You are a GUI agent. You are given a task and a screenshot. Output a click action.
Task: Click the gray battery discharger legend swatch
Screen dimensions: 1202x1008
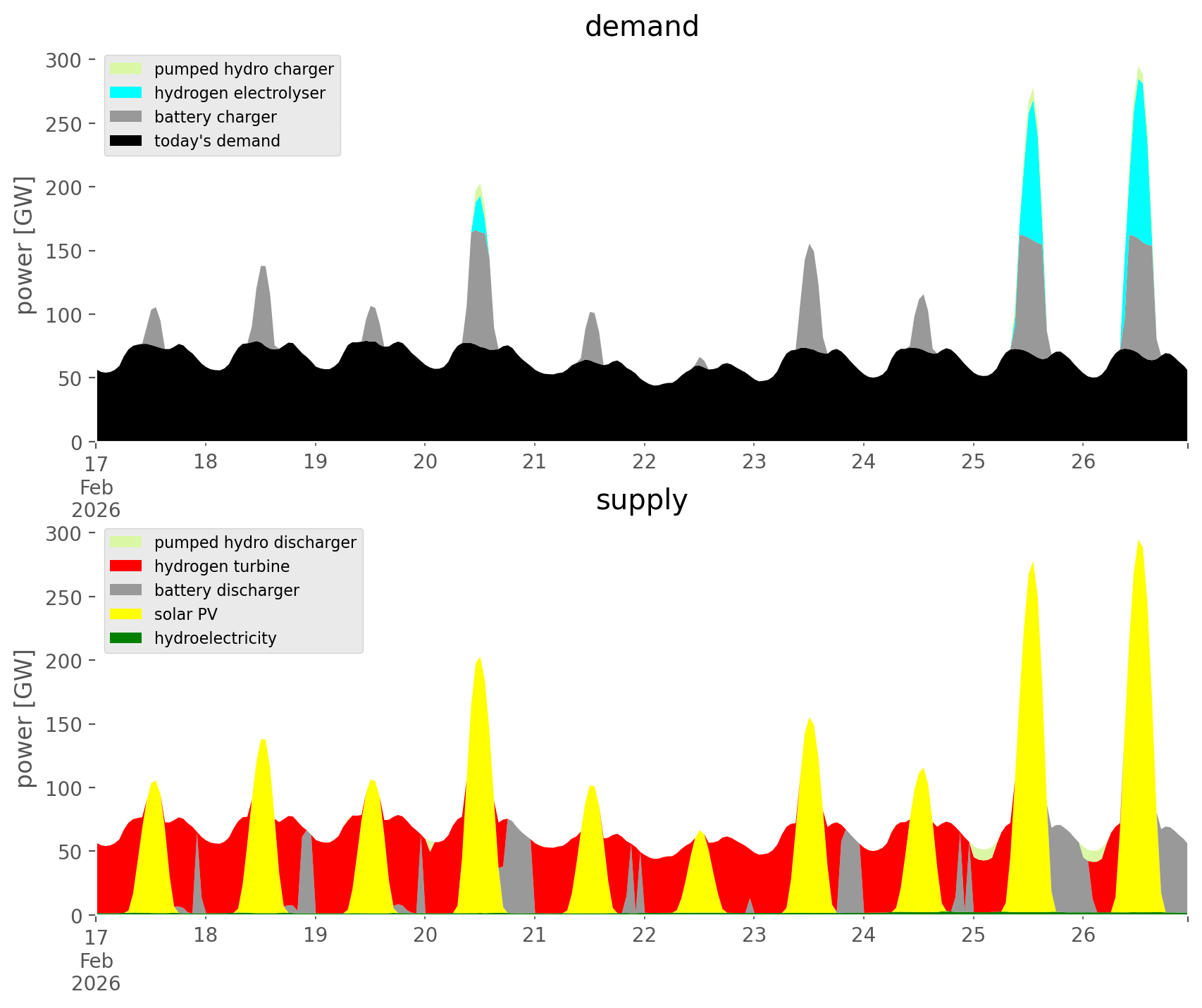(126, 590)
